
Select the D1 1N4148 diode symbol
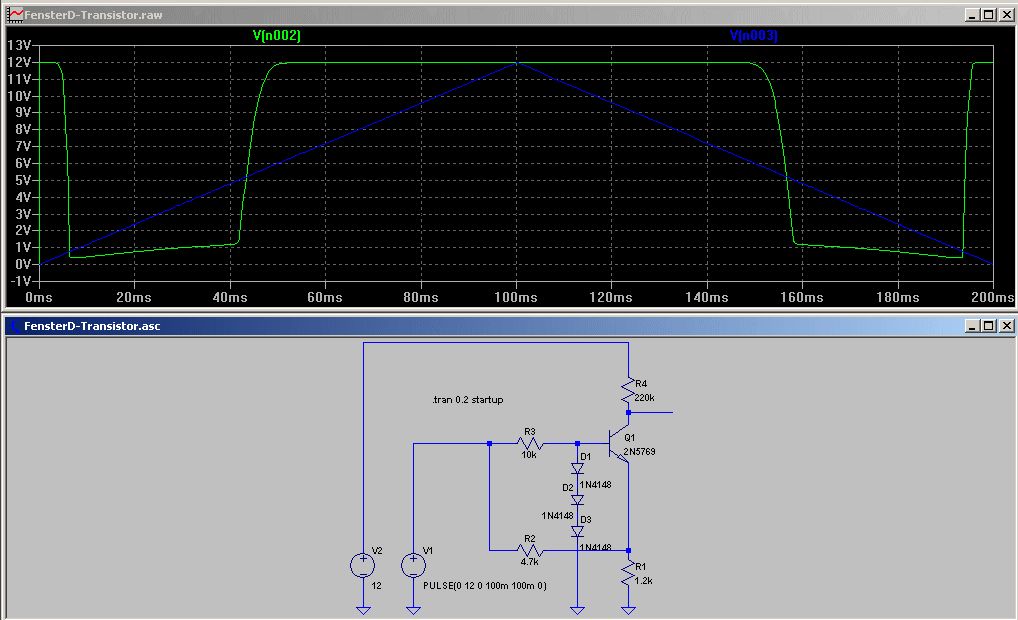click(577, 468)
